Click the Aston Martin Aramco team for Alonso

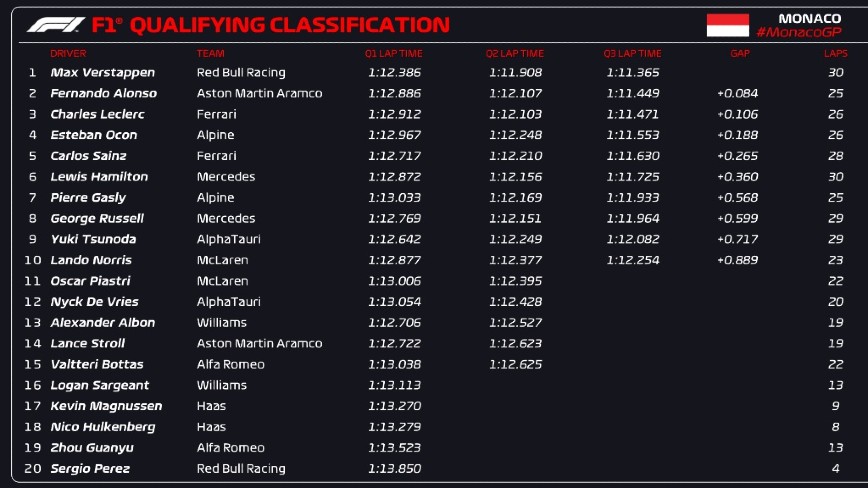(259, 93)
